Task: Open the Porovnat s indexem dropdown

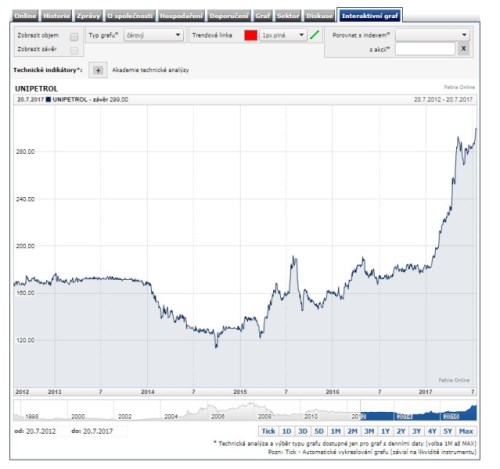Action: click(432, 35)
